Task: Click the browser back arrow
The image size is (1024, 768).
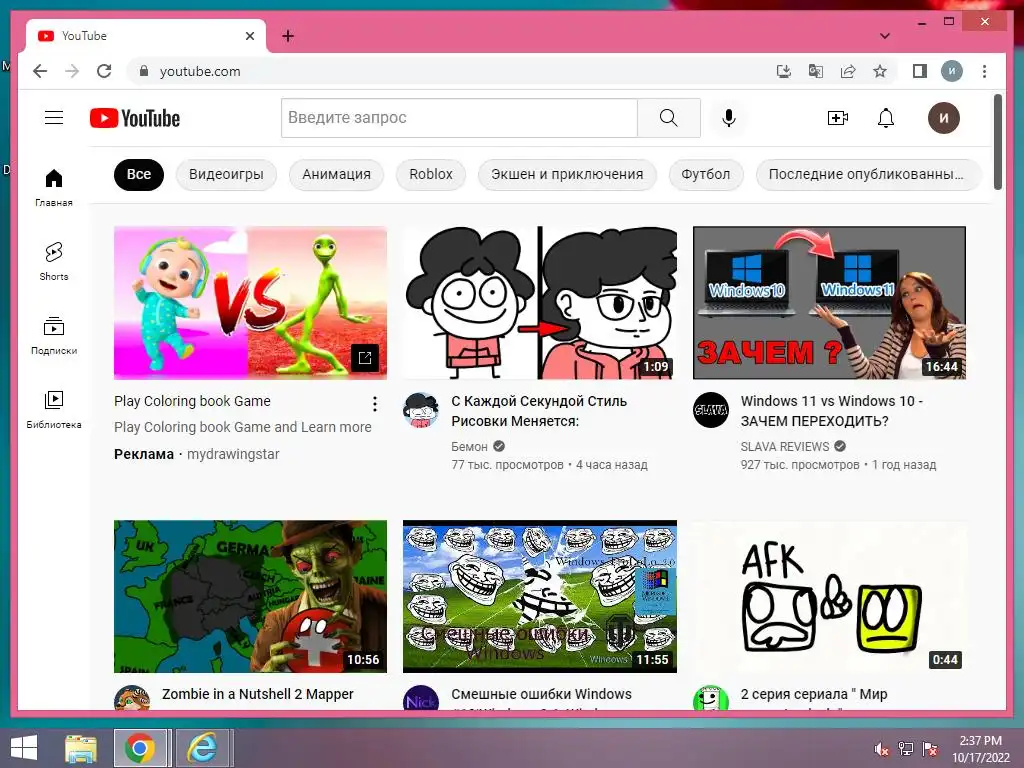Action: [x=40, y=71]
